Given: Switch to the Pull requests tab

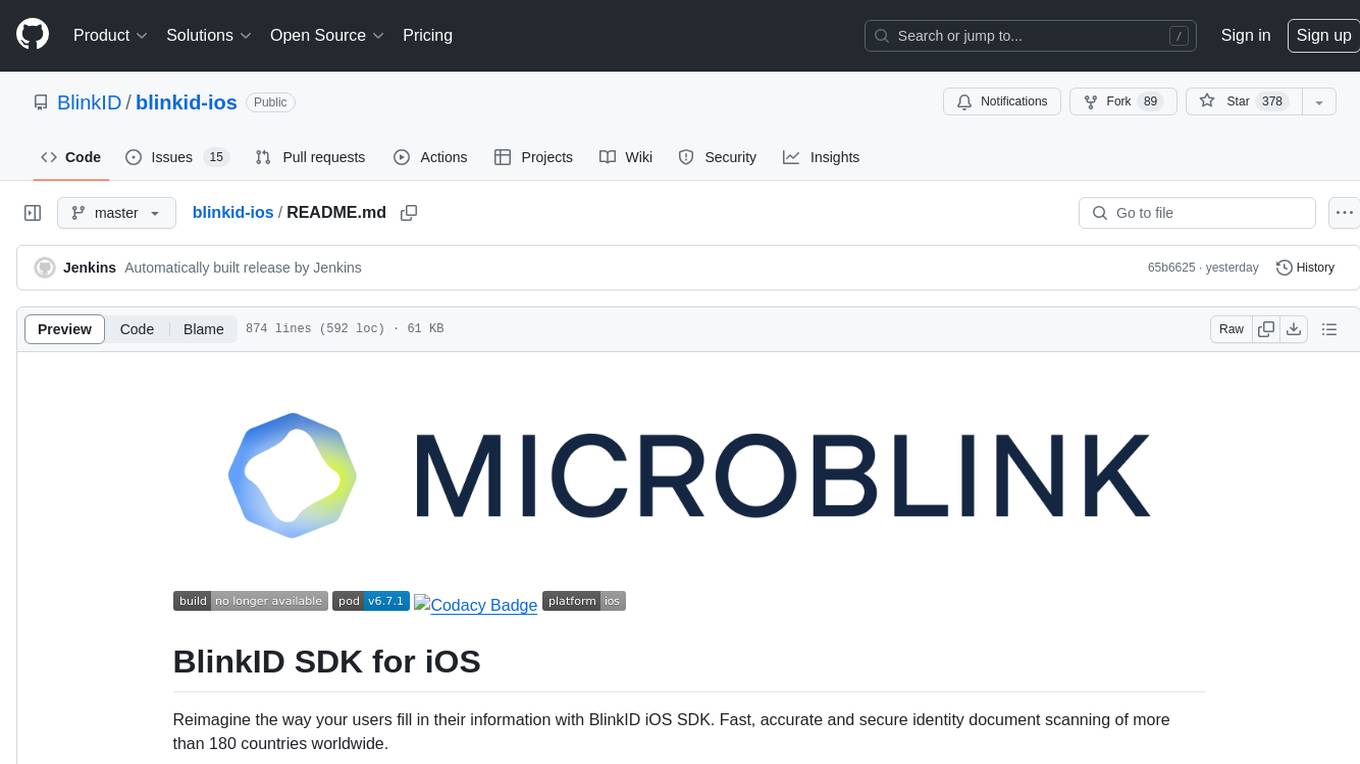Looking at the screenshot, I should click(x=310, y=157).
